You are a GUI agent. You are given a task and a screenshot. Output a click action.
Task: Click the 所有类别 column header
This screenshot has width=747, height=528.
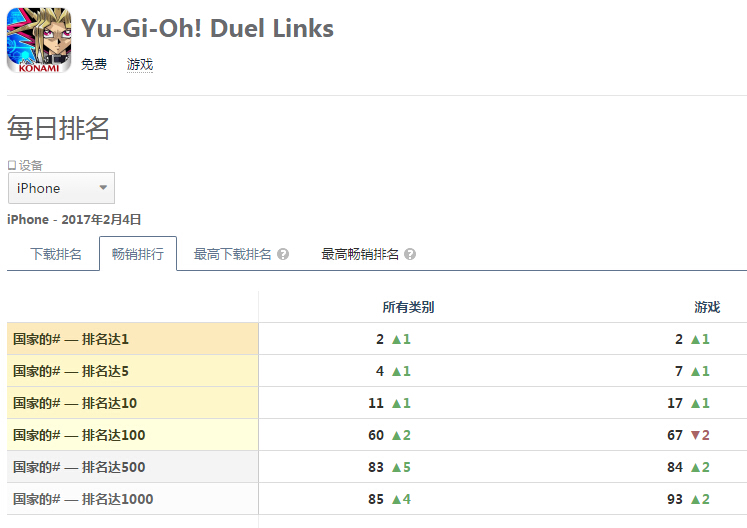click(408, 307)
